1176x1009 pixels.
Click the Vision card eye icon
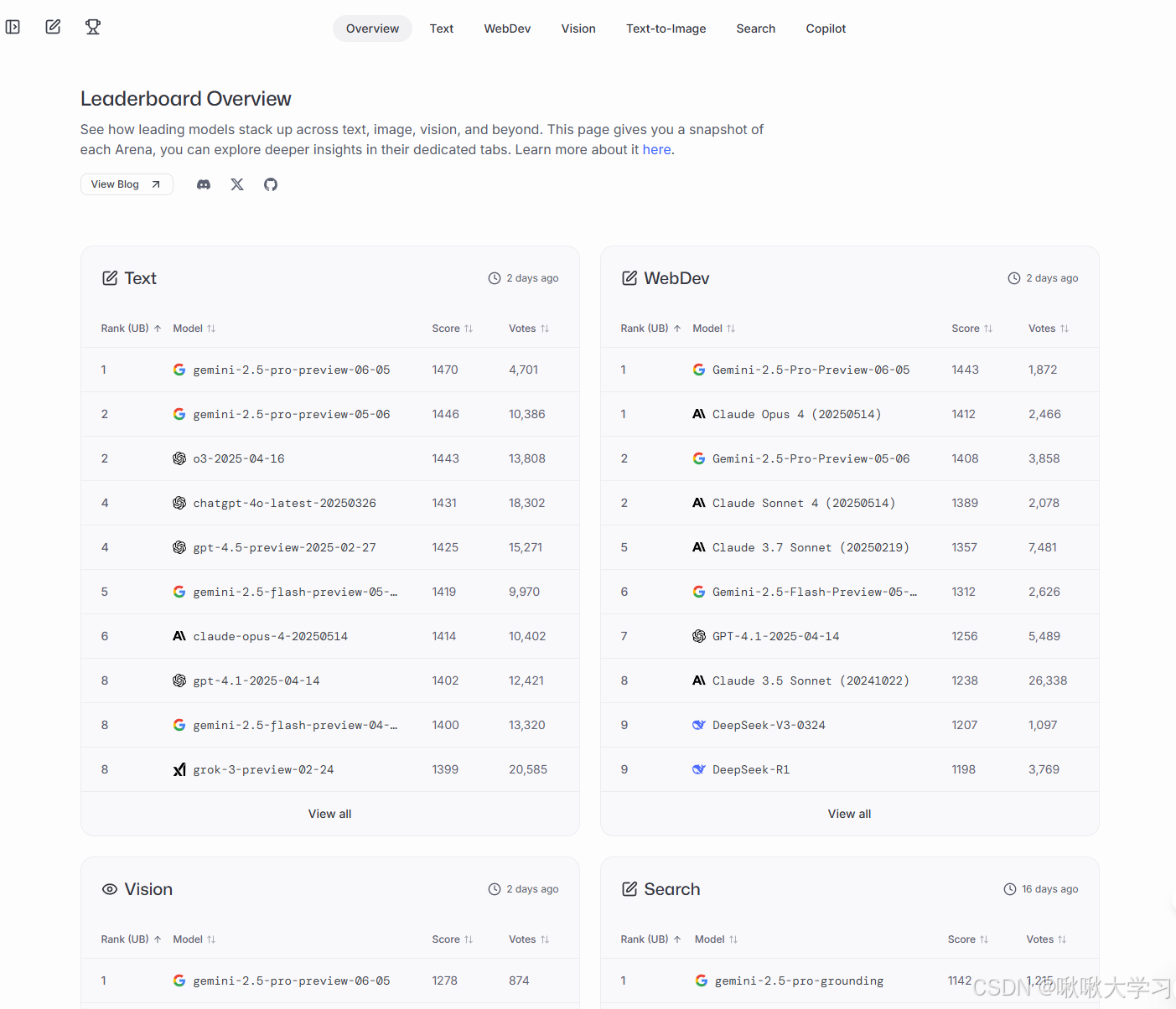coord(110,889)
